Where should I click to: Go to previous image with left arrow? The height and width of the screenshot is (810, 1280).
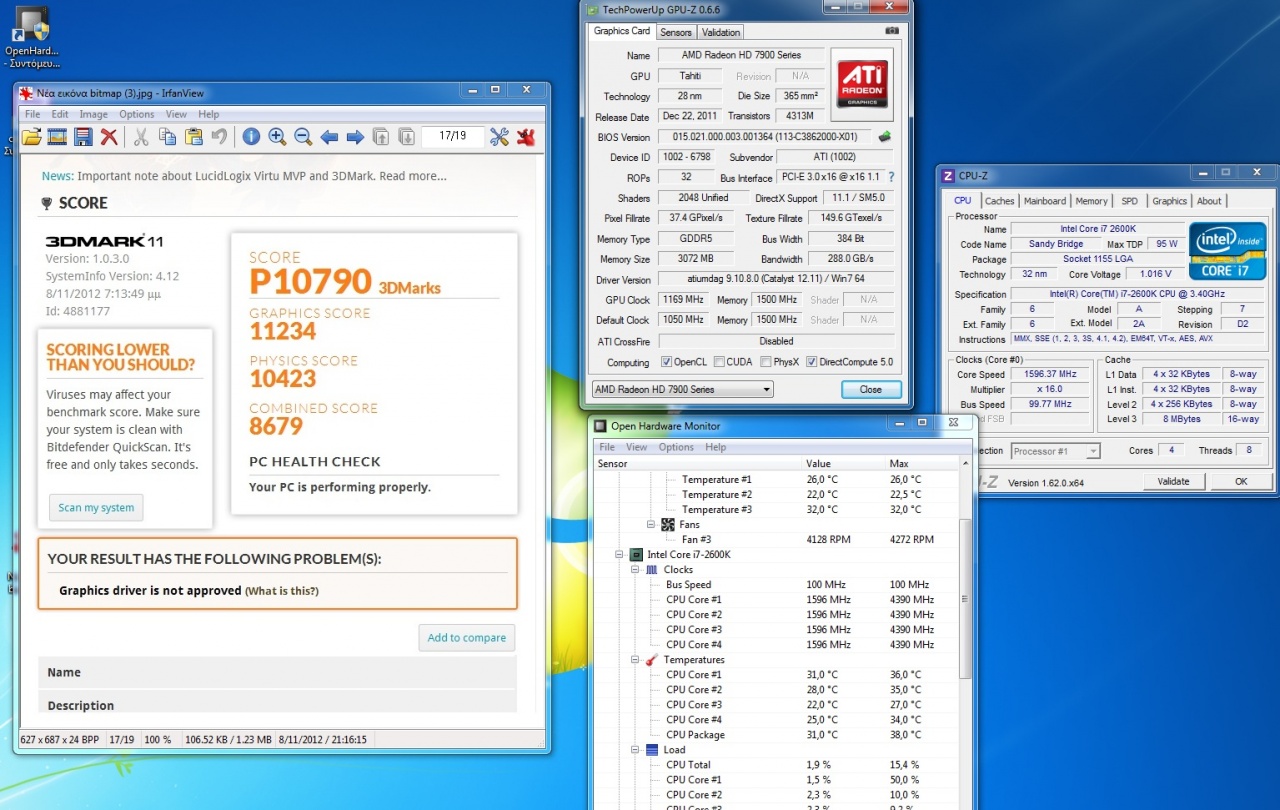(329, 137)
